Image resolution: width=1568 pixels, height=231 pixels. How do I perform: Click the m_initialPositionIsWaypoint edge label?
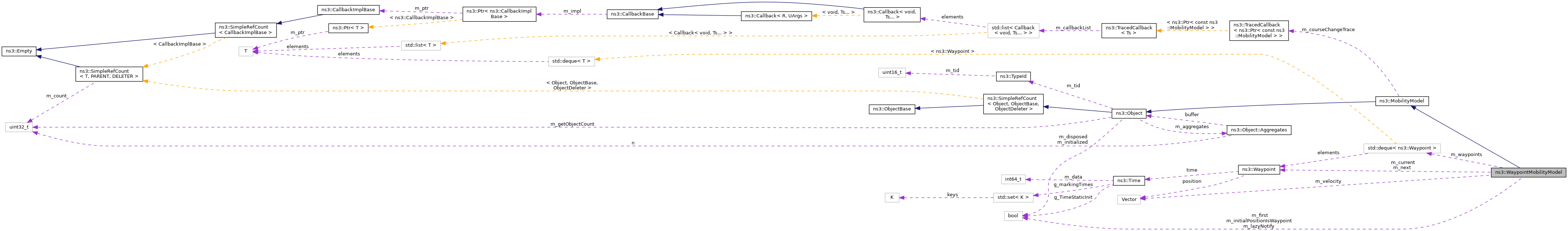click(x=1259, y=220)
